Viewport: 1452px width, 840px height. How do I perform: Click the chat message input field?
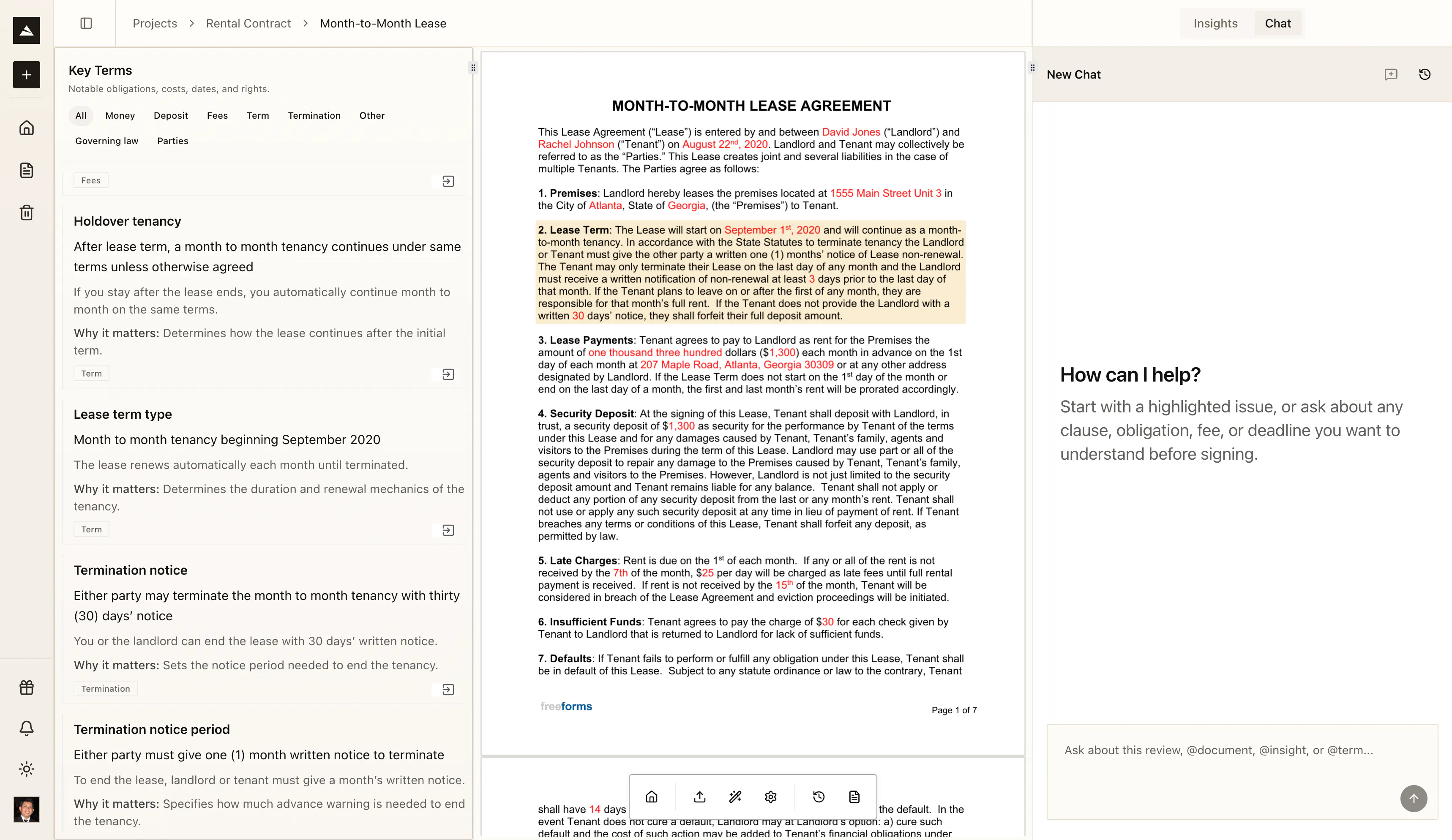pos(1242,771)
